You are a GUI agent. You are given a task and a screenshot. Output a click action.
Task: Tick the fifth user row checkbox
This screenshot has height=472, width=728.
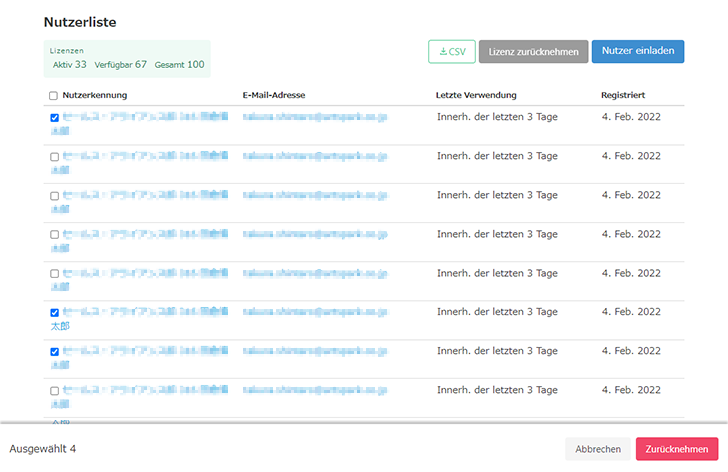click(54, 274)
